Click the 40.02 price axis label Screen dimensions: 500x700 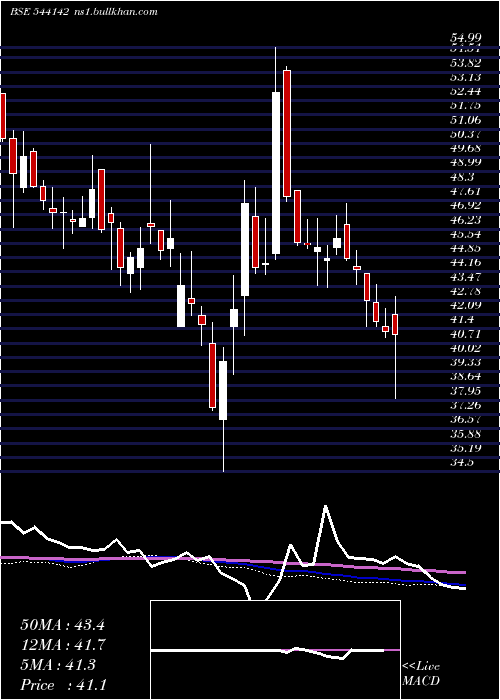(465, 348)
